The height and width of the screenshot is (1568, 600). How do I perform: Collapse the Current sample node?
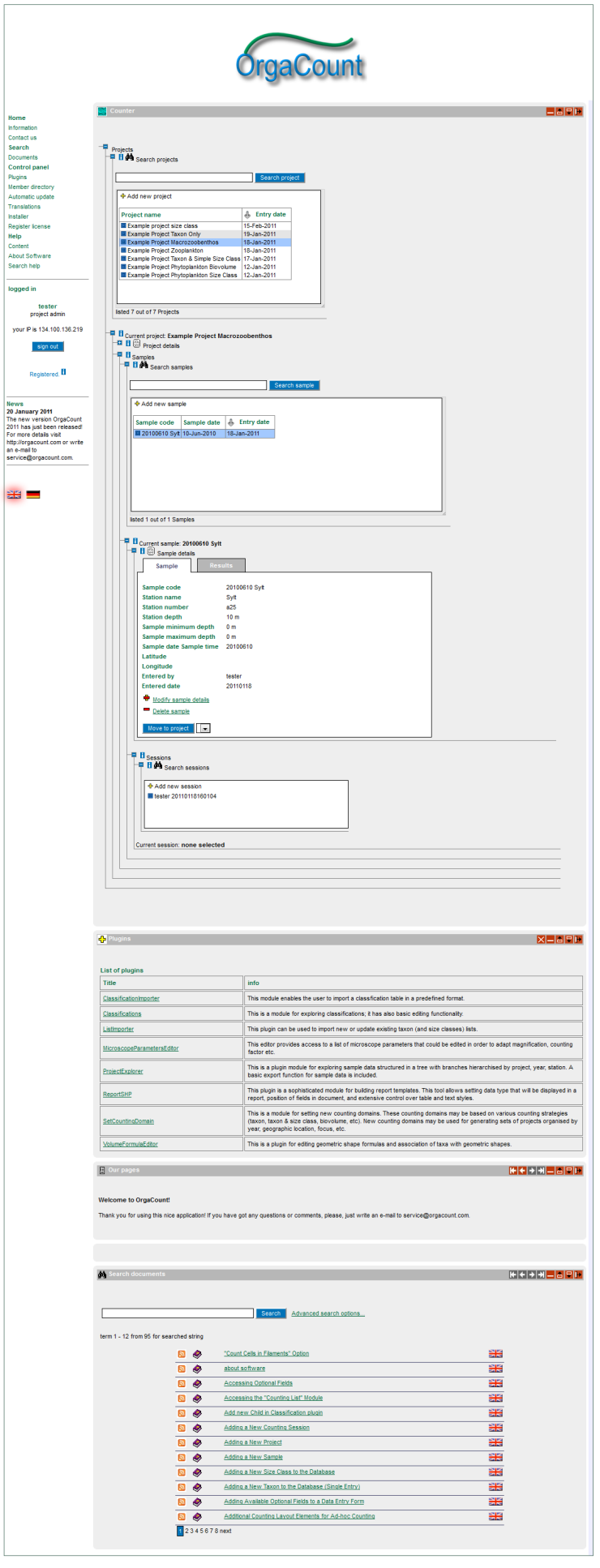coord(126,541)
